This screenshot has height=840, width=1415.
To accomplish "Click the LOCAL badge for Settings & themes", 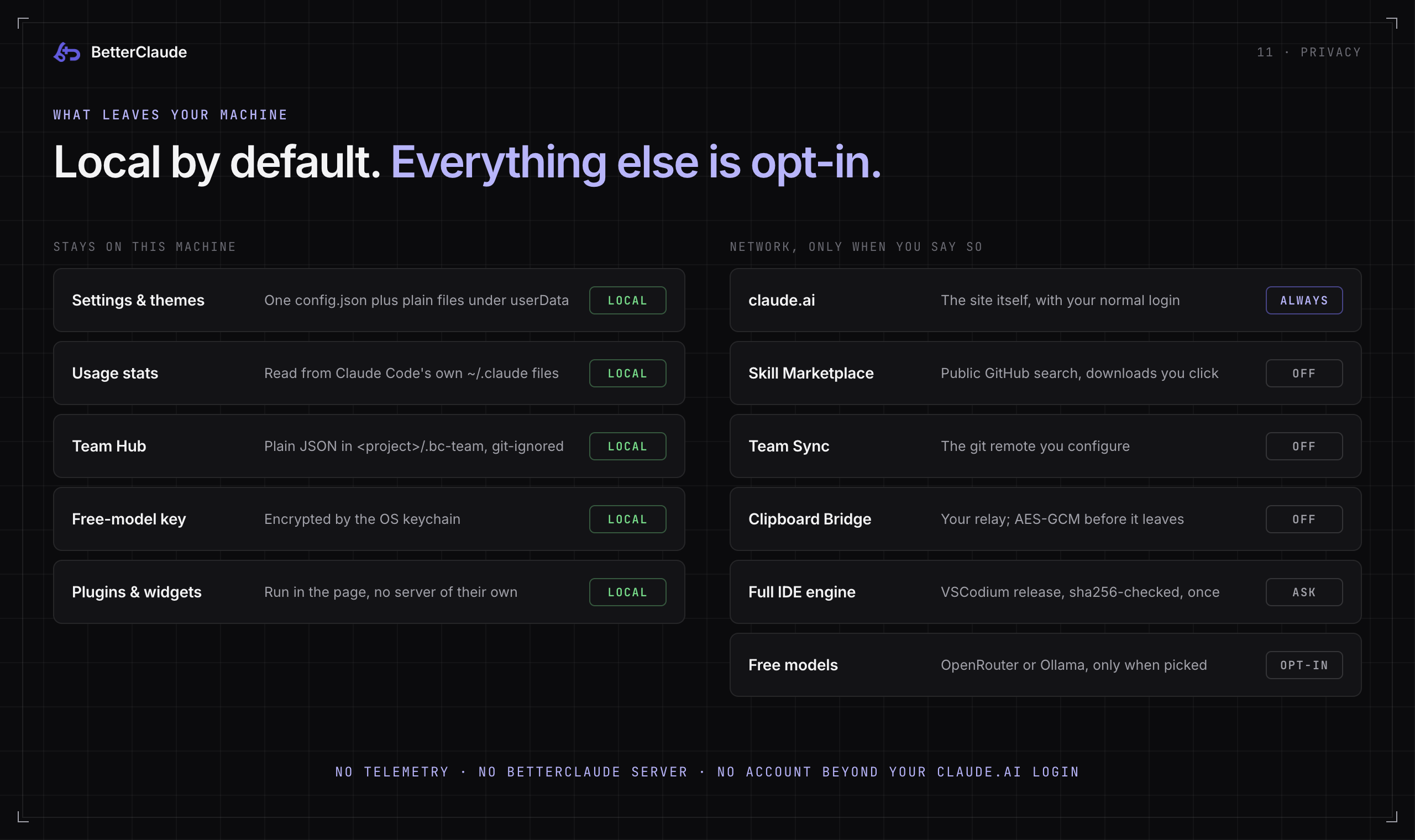I will (627, 301).
